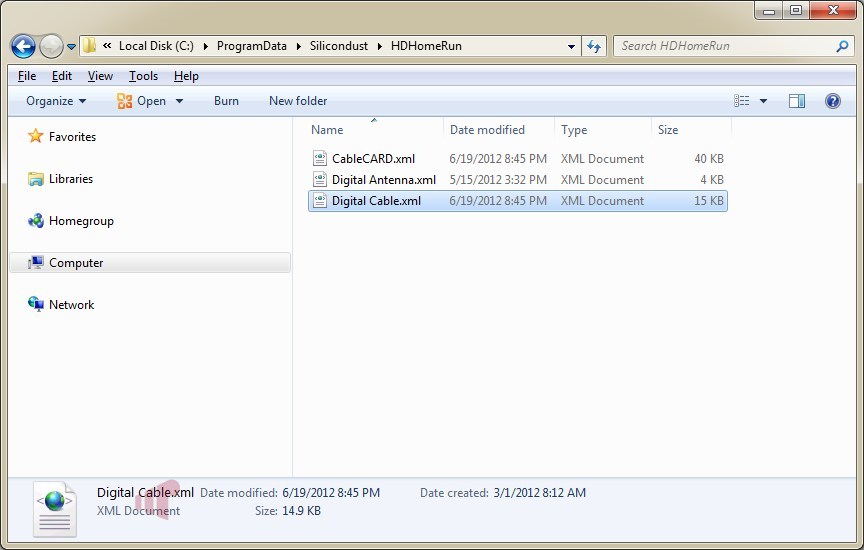Open the Tools menu
Image resolution: width=864 pixels, height=550 pixels.
(143, 76)
